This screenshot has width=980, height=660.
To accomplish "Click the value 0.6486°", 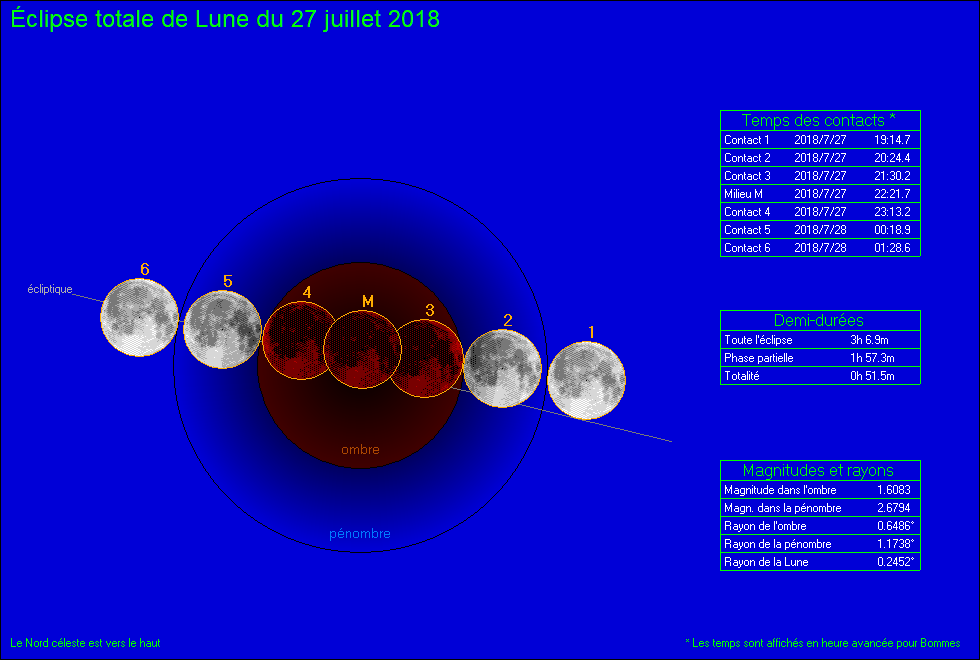I will tap(896, 526).
